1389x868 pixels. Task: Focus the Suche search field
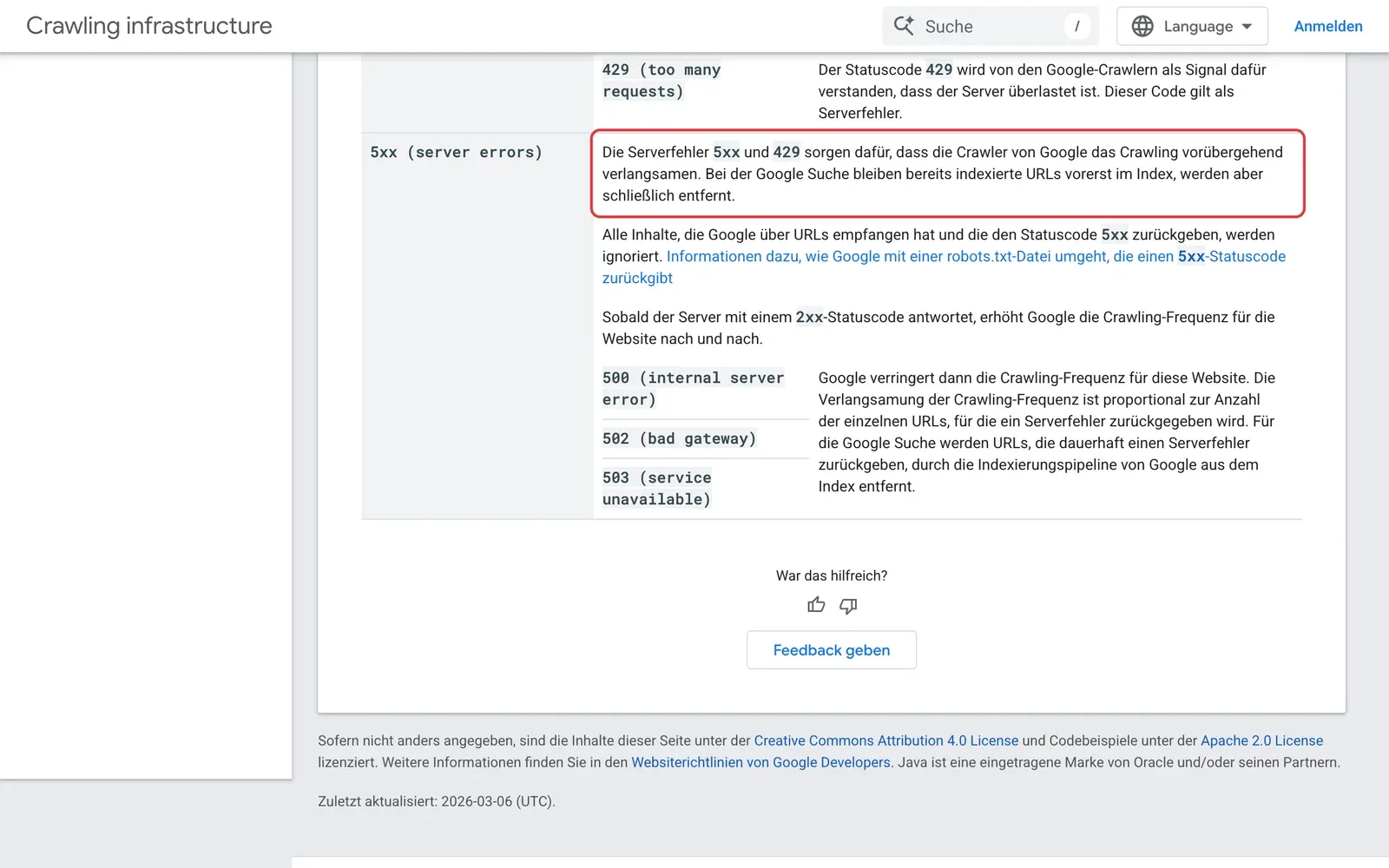tap(991, 26)
